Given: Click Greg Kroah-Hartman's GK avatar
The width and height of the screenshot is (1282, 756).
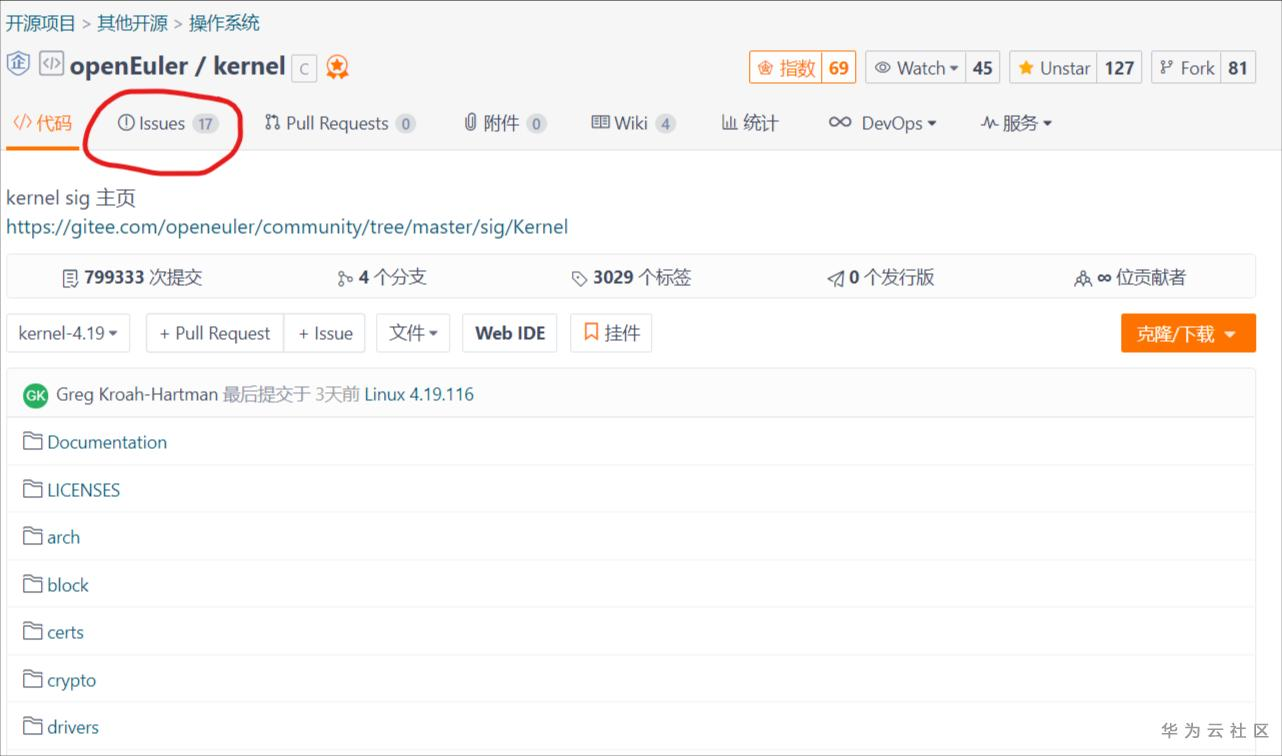Looking at the screenshot, I should (35, 395).
